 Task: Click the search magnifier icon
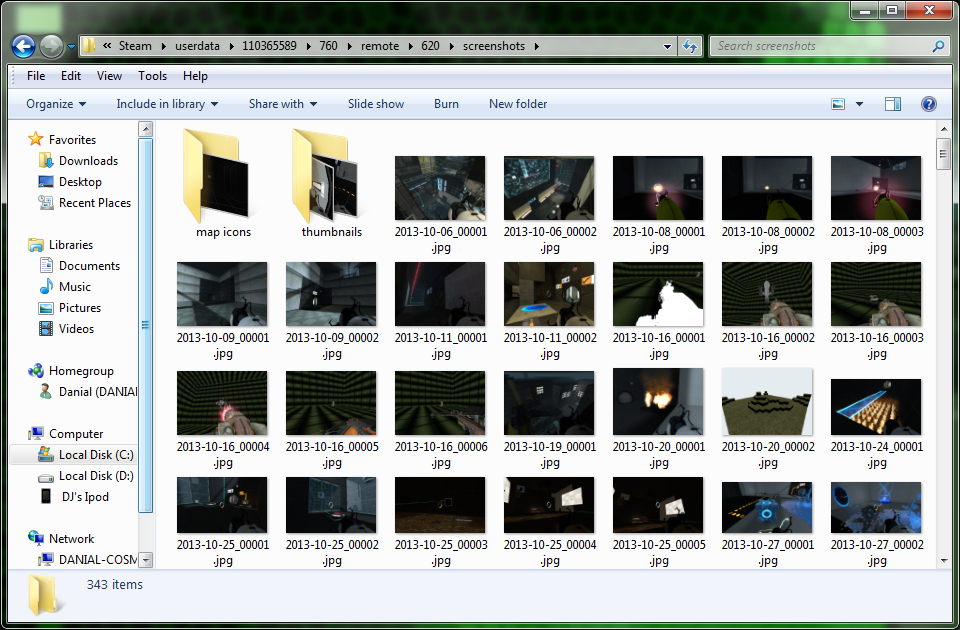937,46
